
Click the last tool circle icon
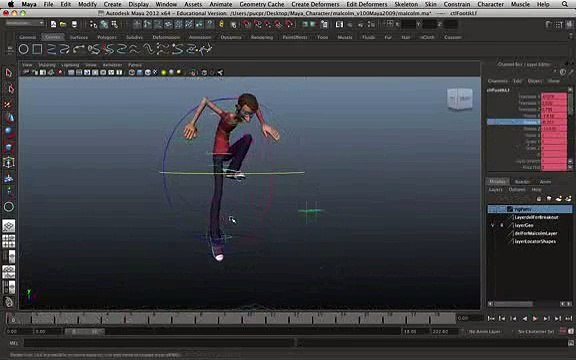click(x=9, y=207)
